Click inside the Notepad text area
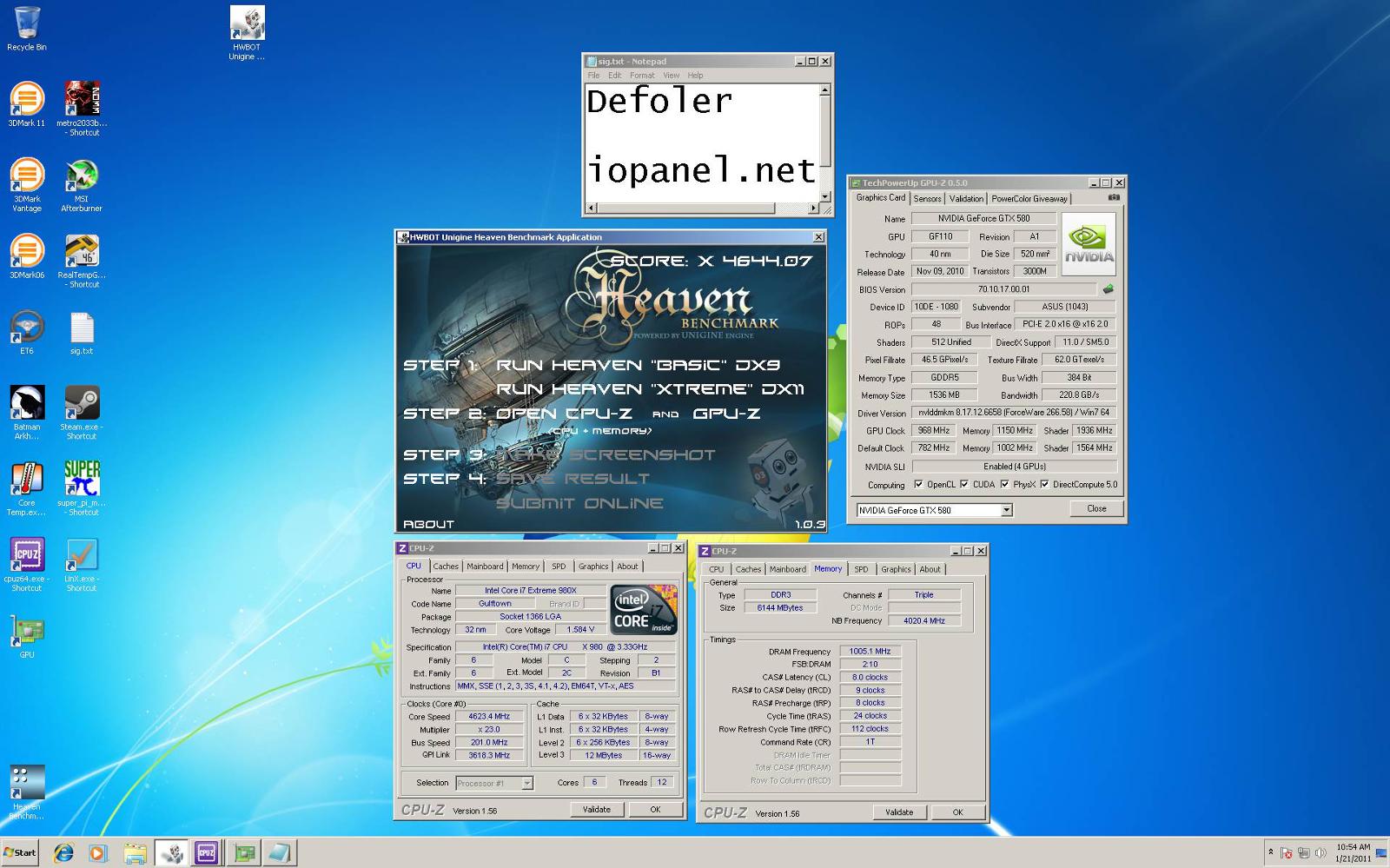The width and height of the screenshot is (1390, 868). click(x=702, y=143)
